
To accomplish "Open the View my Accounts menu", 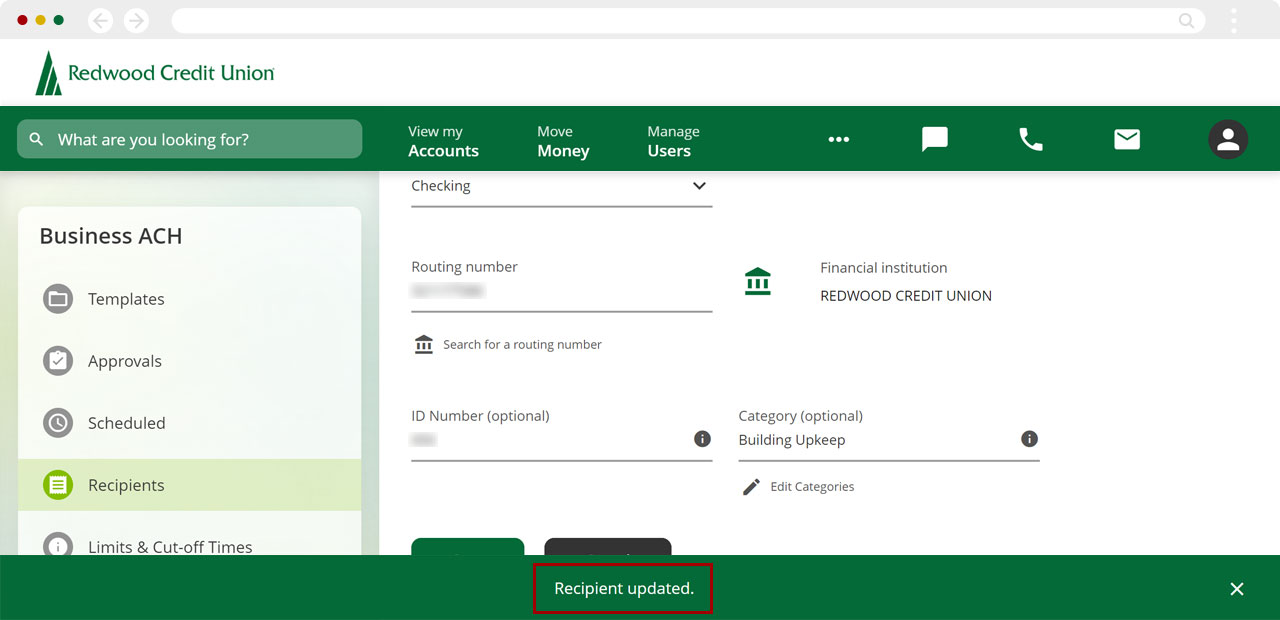I will pos(443,141).
